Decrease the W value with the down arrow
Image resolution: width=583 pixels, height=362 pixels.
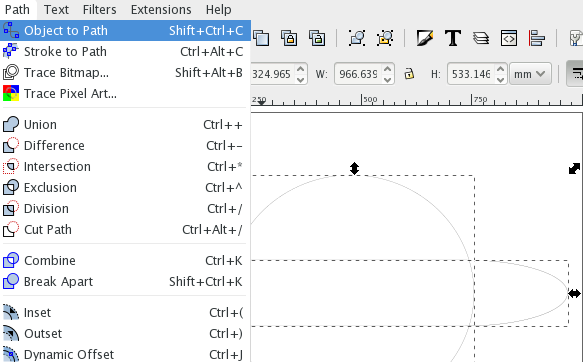coord(387,79)
